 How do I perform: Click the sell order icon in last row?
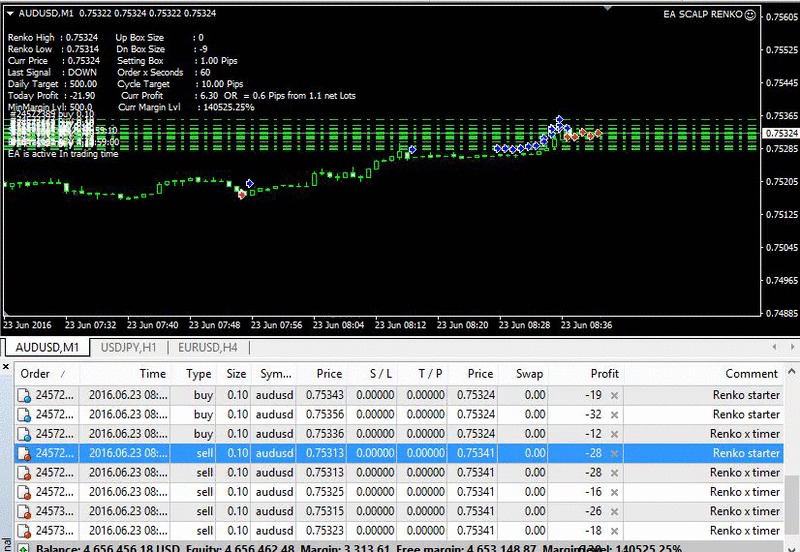(x=25, y=531)
